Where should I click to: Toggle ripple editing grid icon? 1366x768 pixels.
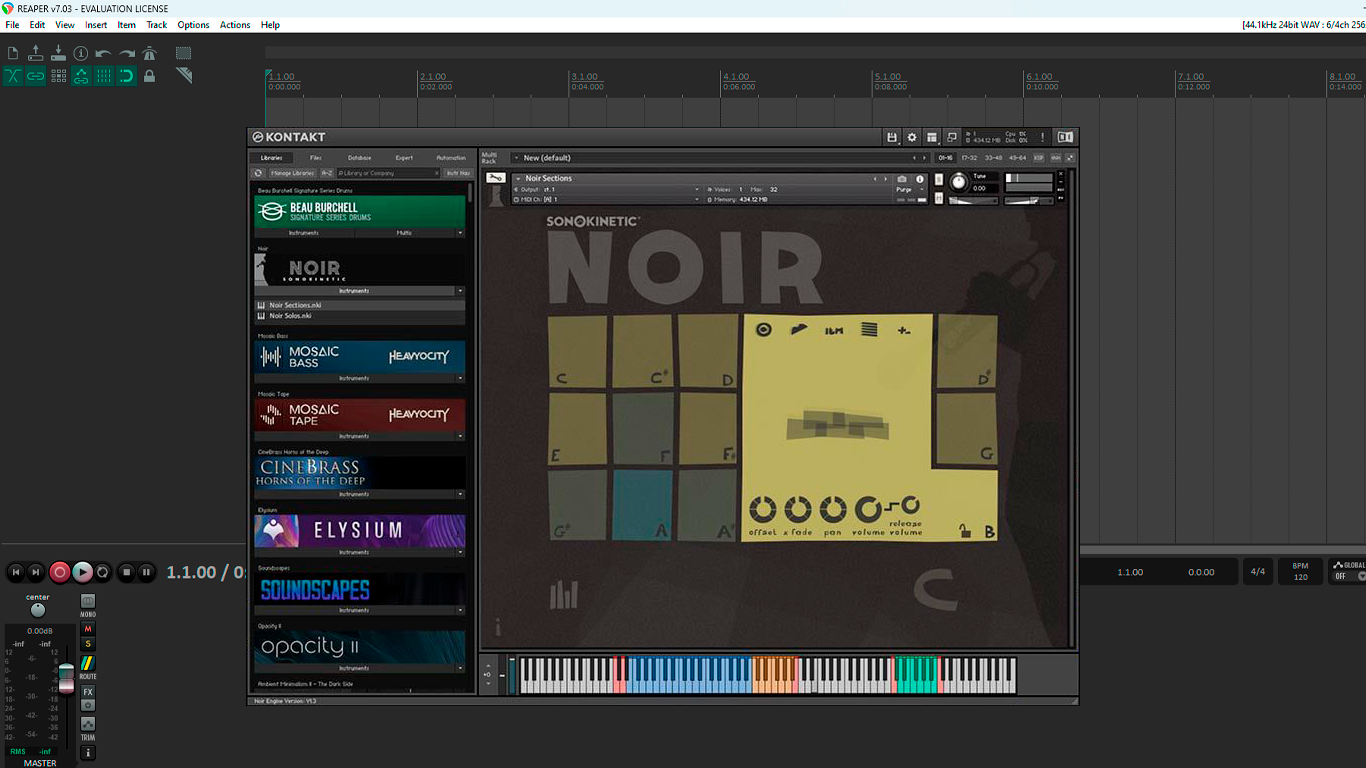pyautogui.click(x=59, y=76)
